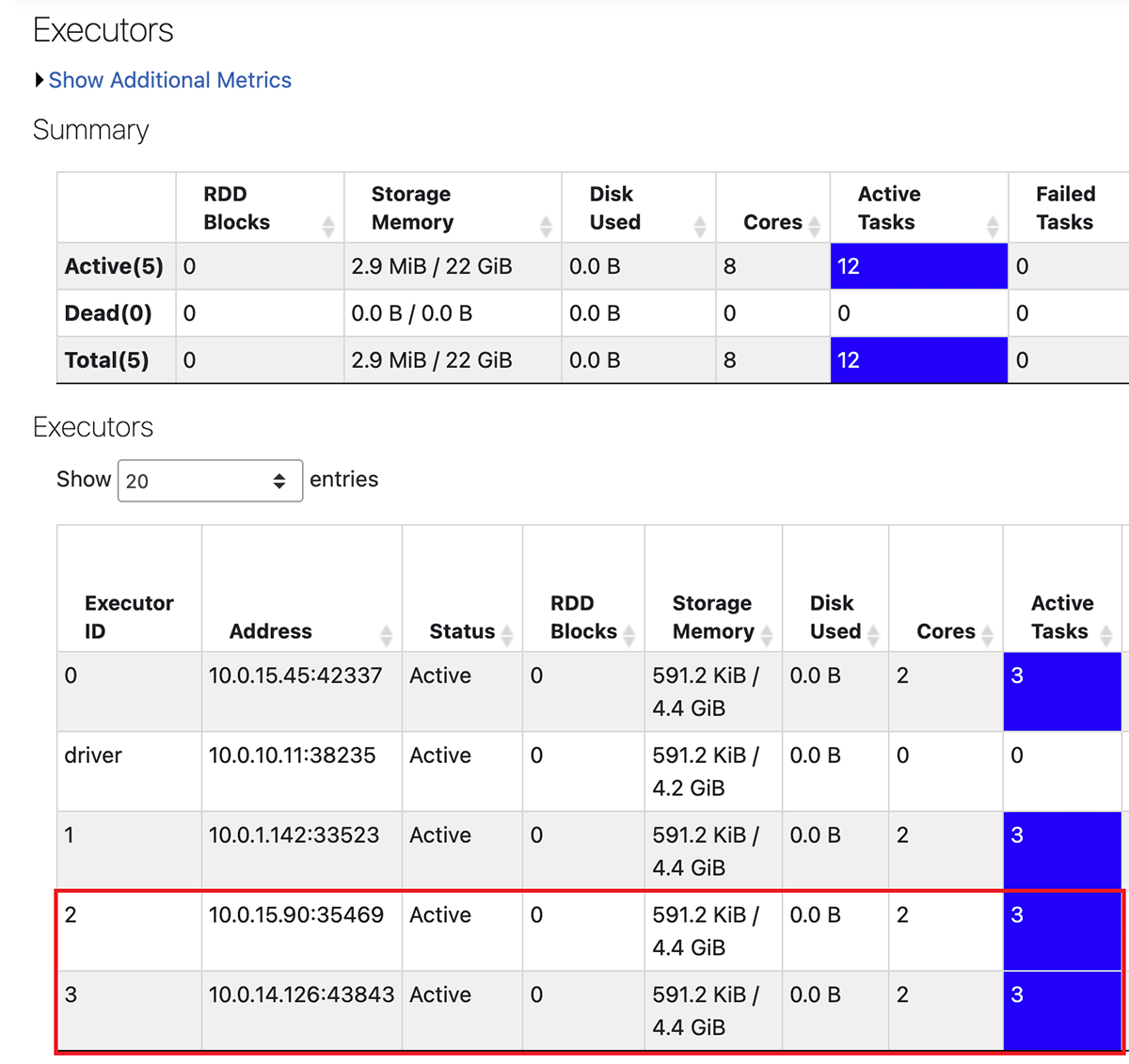Sort Executors table by Disk Used column
This screenshot has width=1129, height=1064.
coord(873,635)
